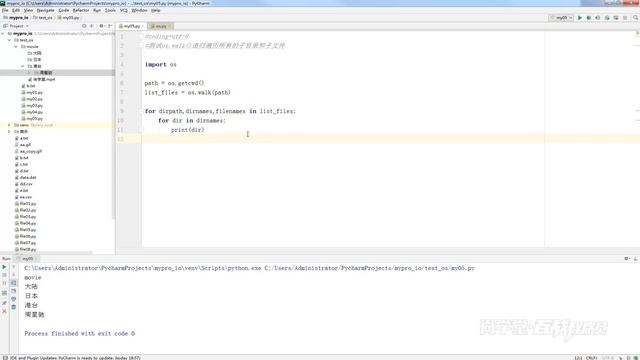Expand the 周星驰 folder
The height and width of the screenshot is (360, 640).
(x=29, y=73)
